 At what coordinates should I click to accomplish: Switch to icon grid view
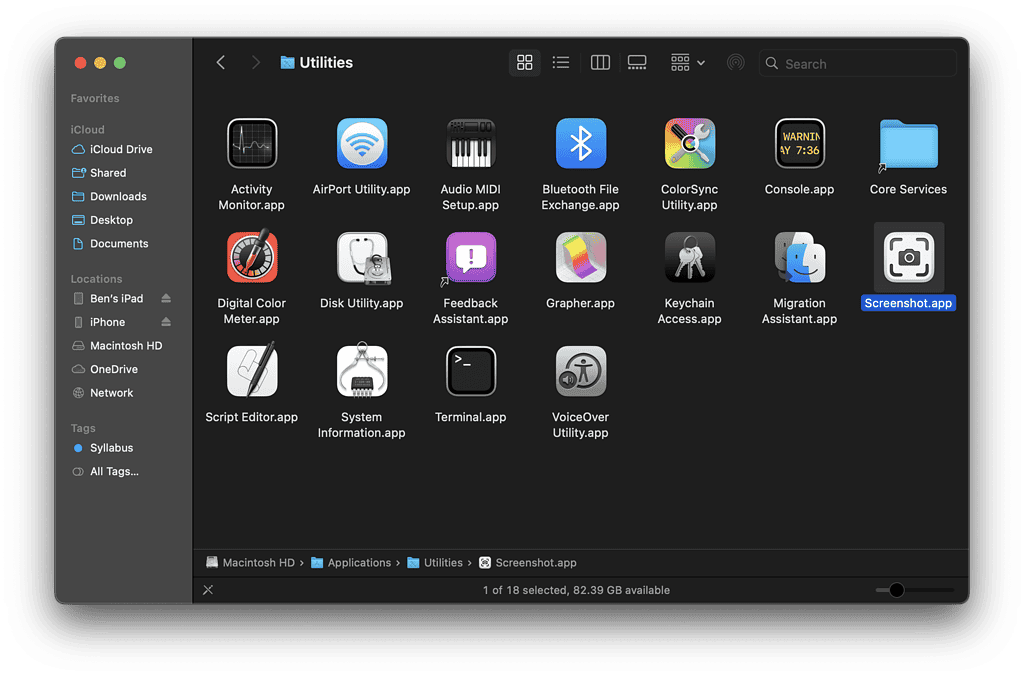click(524, 63)
